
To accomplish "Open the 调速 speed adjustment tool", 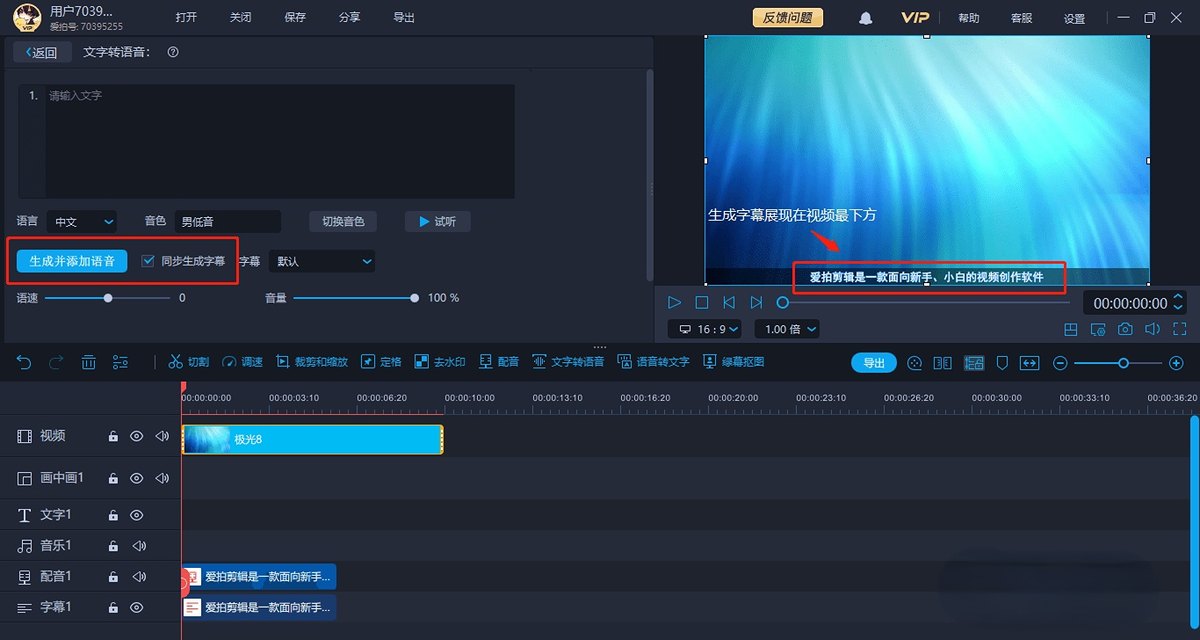I will click(243, 362).
